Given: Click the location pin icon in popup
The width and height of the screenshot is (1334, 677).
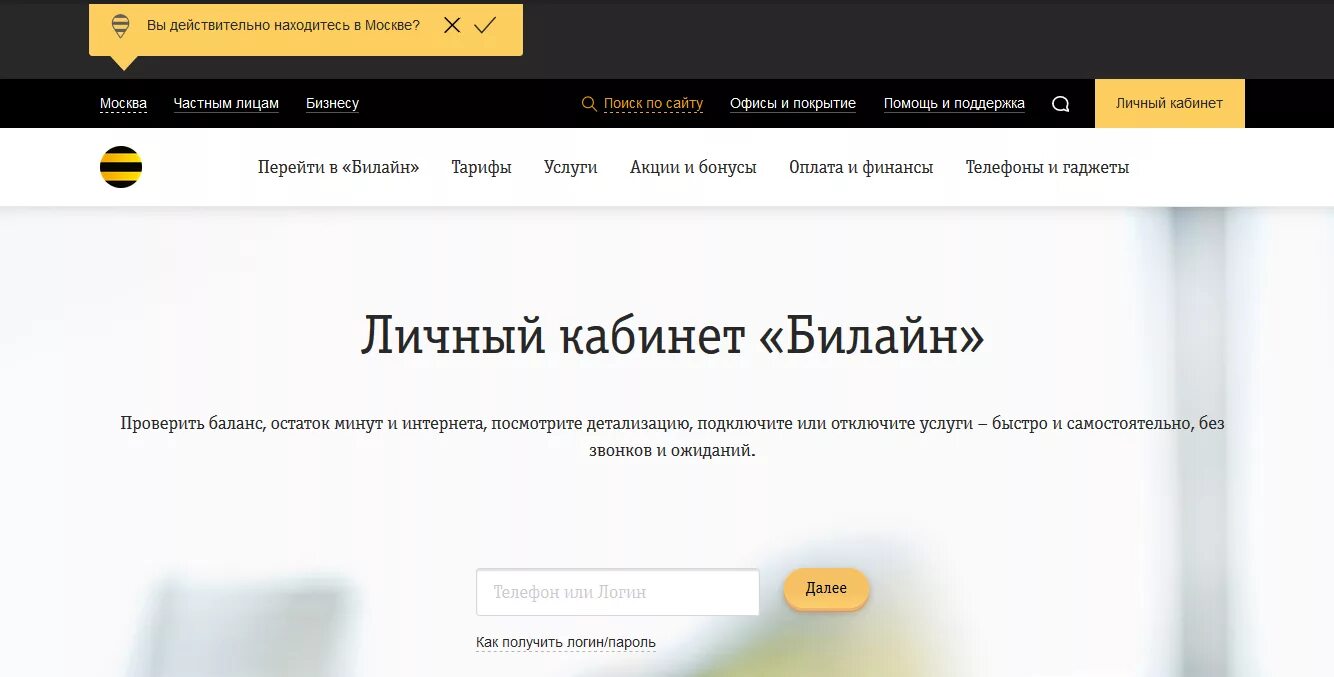Looking at the screenshot, I should tap(120, 26).
